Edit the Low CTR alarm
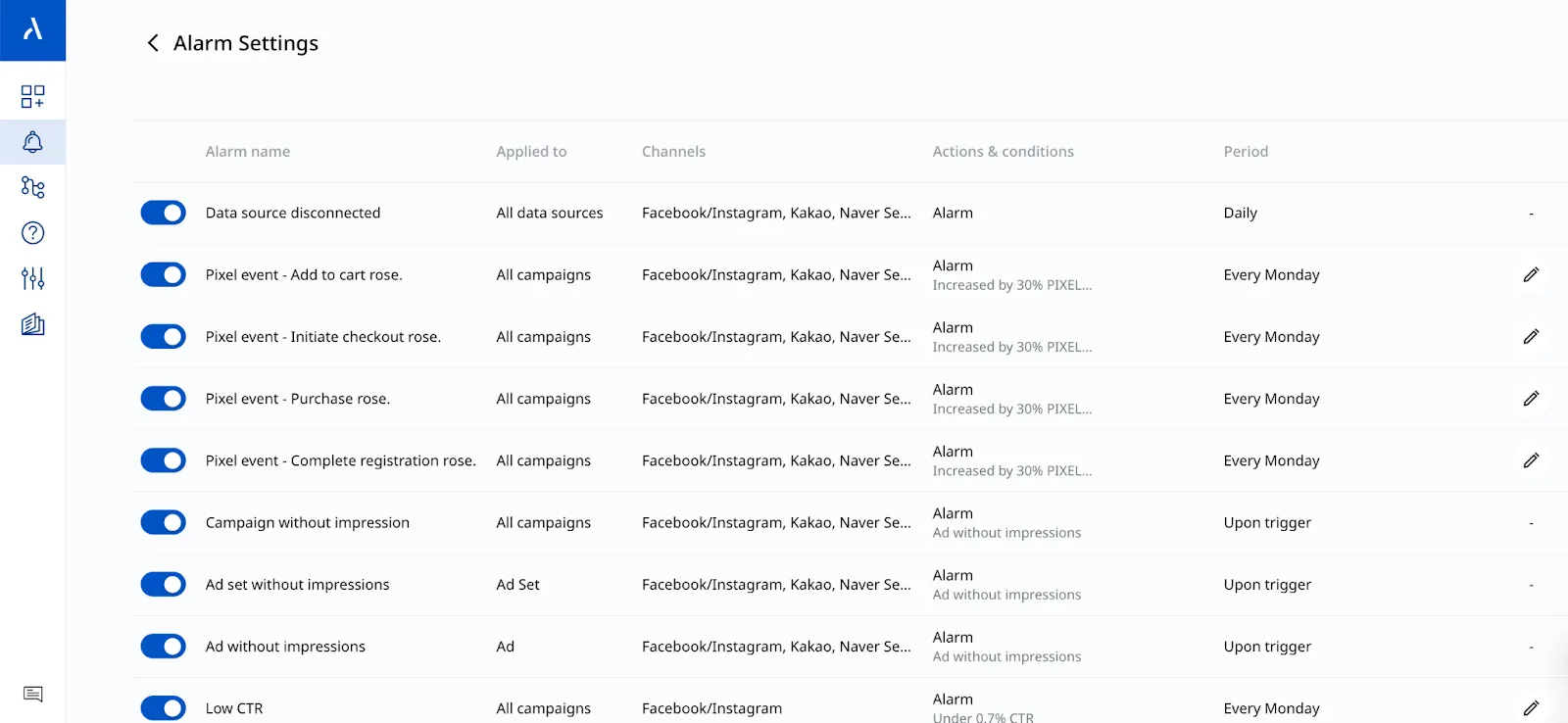The image size is (1568, 723). click(x=1531, y=707)
